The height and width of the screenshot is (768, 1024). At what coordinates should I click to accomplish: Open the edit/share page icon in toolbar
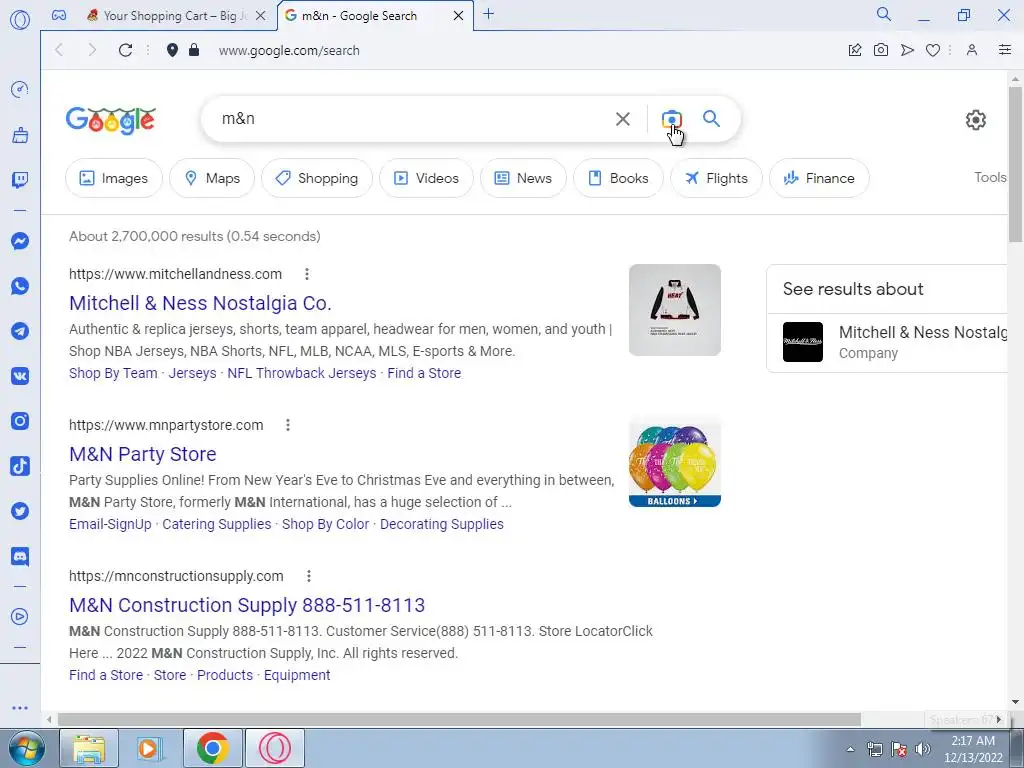click(x=855, y=50)
